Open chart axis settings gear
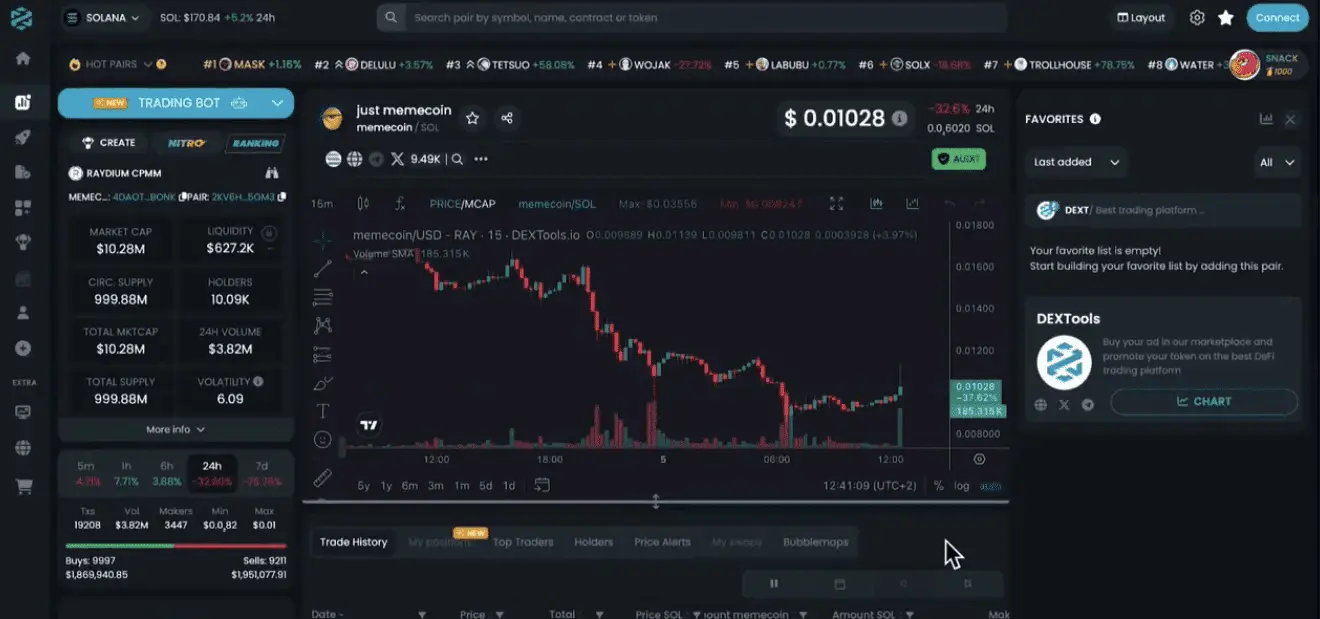Screen dimensions: 1320x619 [x=979, y=459]
